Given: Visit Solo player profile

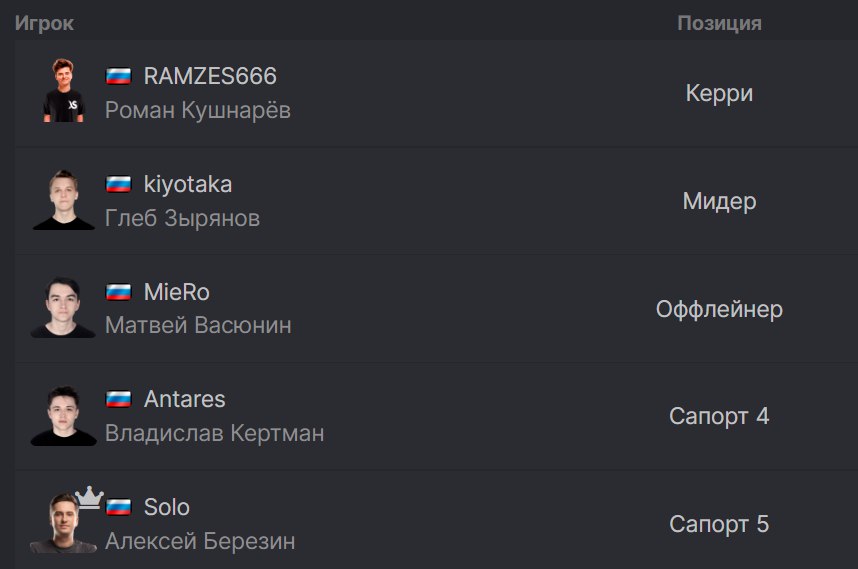Looking at the screenshot, I should pos(167,507).
